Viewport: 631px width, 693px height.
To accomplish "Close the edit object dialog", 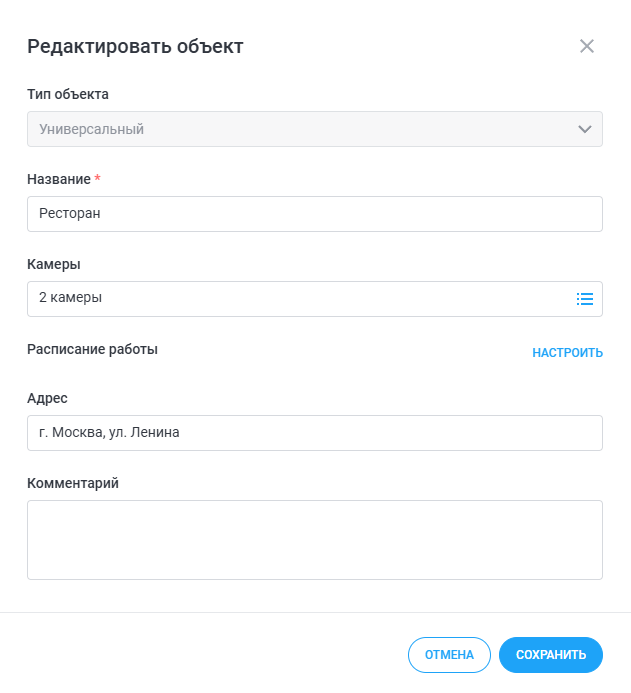I will pyautogui.click(x=587, y=46).
